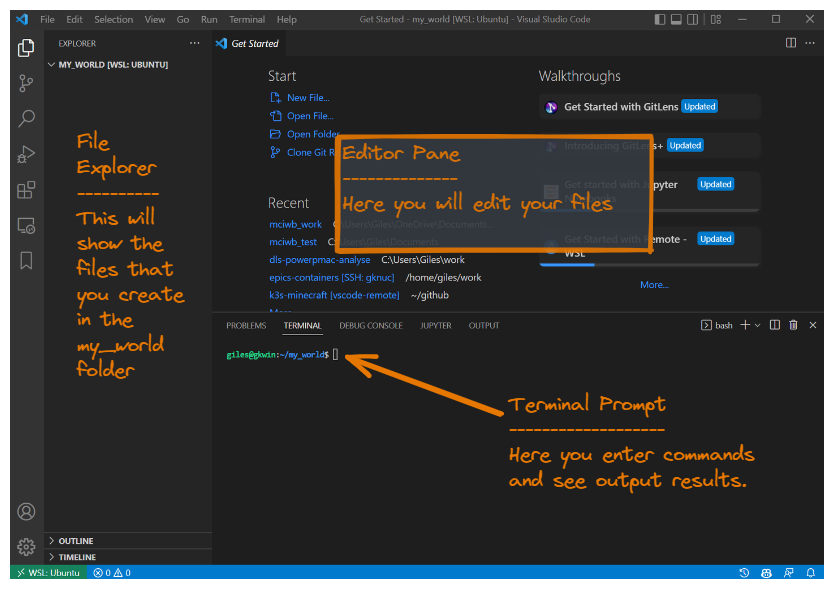Image resolution: width=834 pixels, height=589 pixels.
Task: Click the WSL: Ubuntu remote indicator
Action: pyautogui.click(x=46, y=573)
